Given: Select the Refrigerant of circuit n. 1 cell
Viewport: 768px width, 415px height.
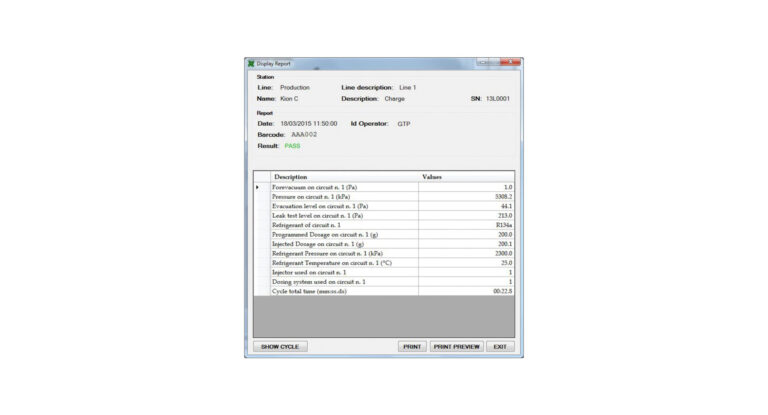Looking at the screenshot, I should [344, 225].
